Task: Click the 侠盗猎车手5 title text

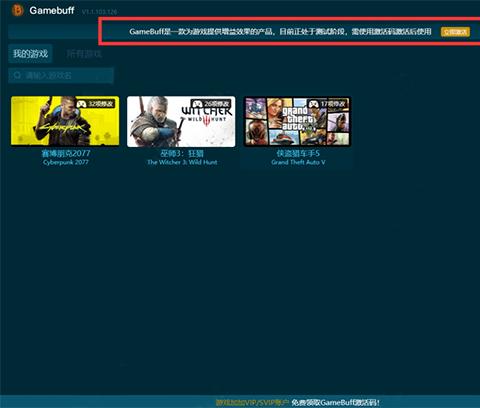Action: pyautogui.click(x=298, y=153)
